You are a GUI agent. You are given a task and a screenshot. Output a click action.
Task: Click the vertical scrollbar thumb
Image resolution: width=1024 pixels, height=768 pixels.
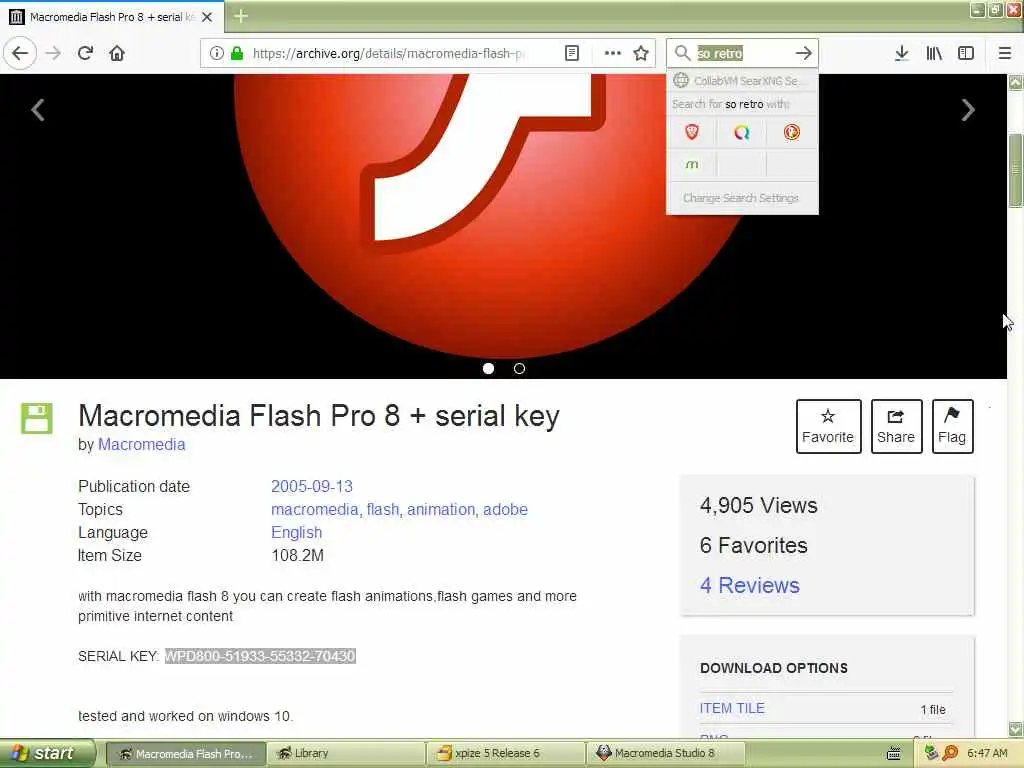point(1016,170)
